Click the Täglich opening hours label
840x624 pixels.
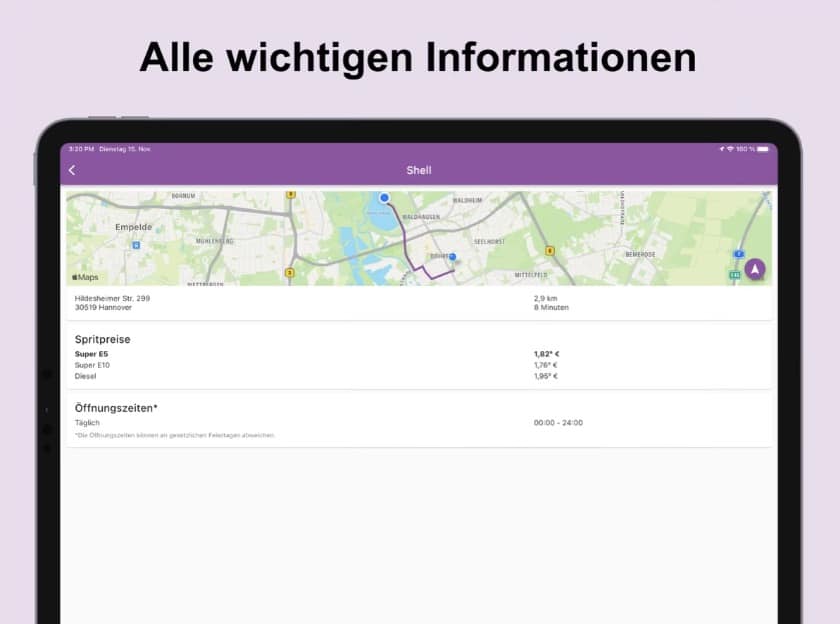pyautogui.click(x=87, y=423)
